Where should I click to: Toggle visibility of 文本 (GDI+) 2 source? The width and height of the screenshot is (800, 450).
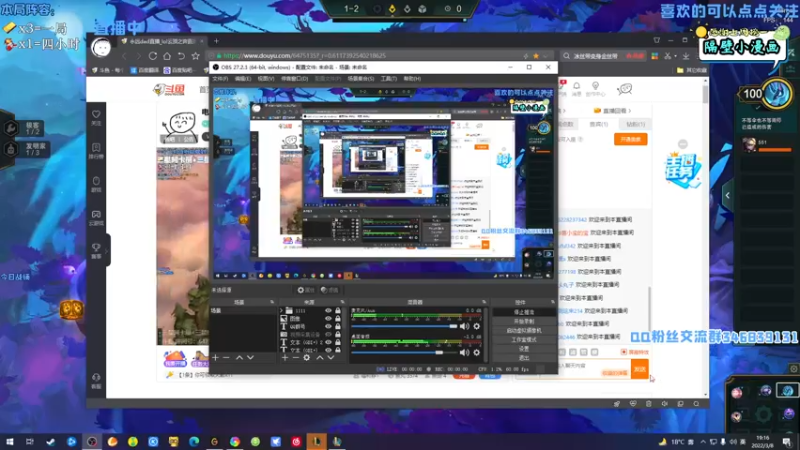pos(328,342)
